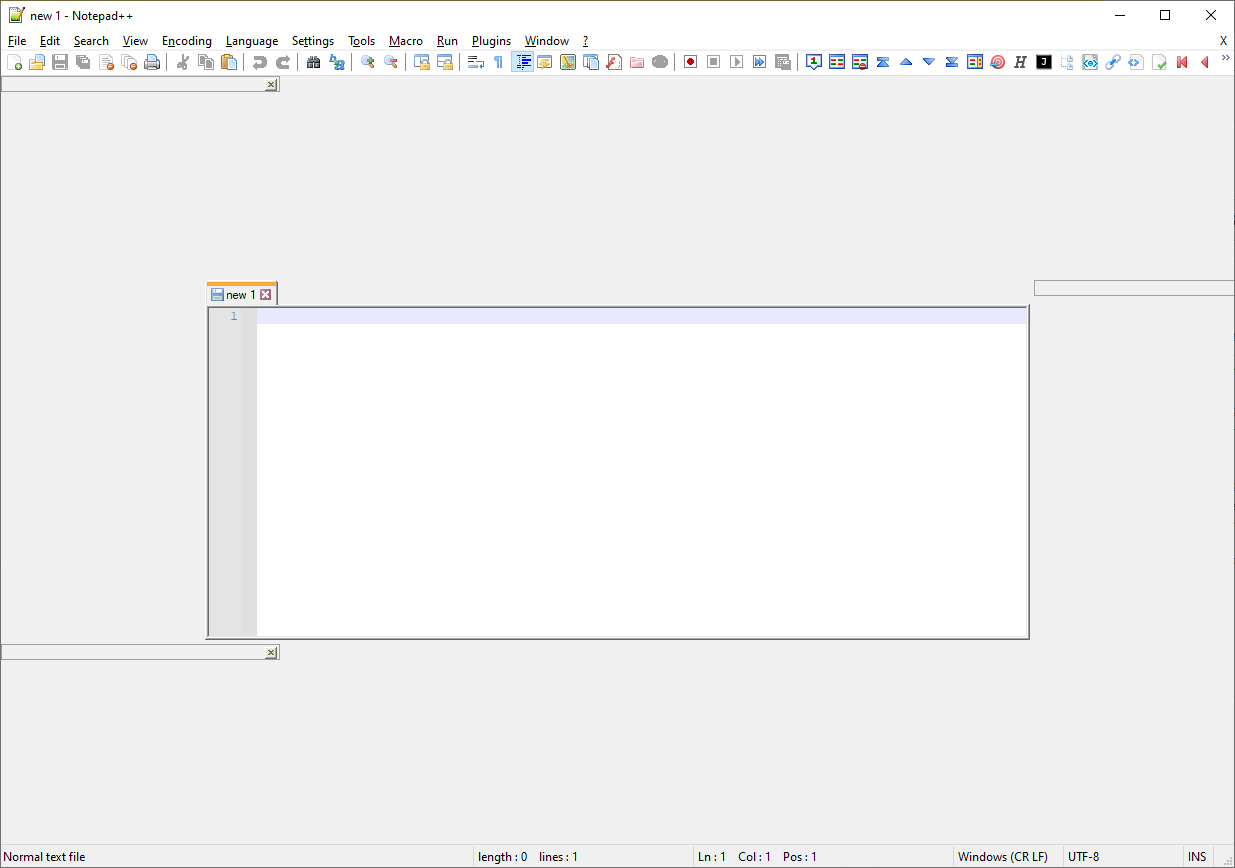Close the top-left docked panel
Image resolution: width=1235 pixels, height=868 pixels.
pyautogui.click(x=271, y=86)
